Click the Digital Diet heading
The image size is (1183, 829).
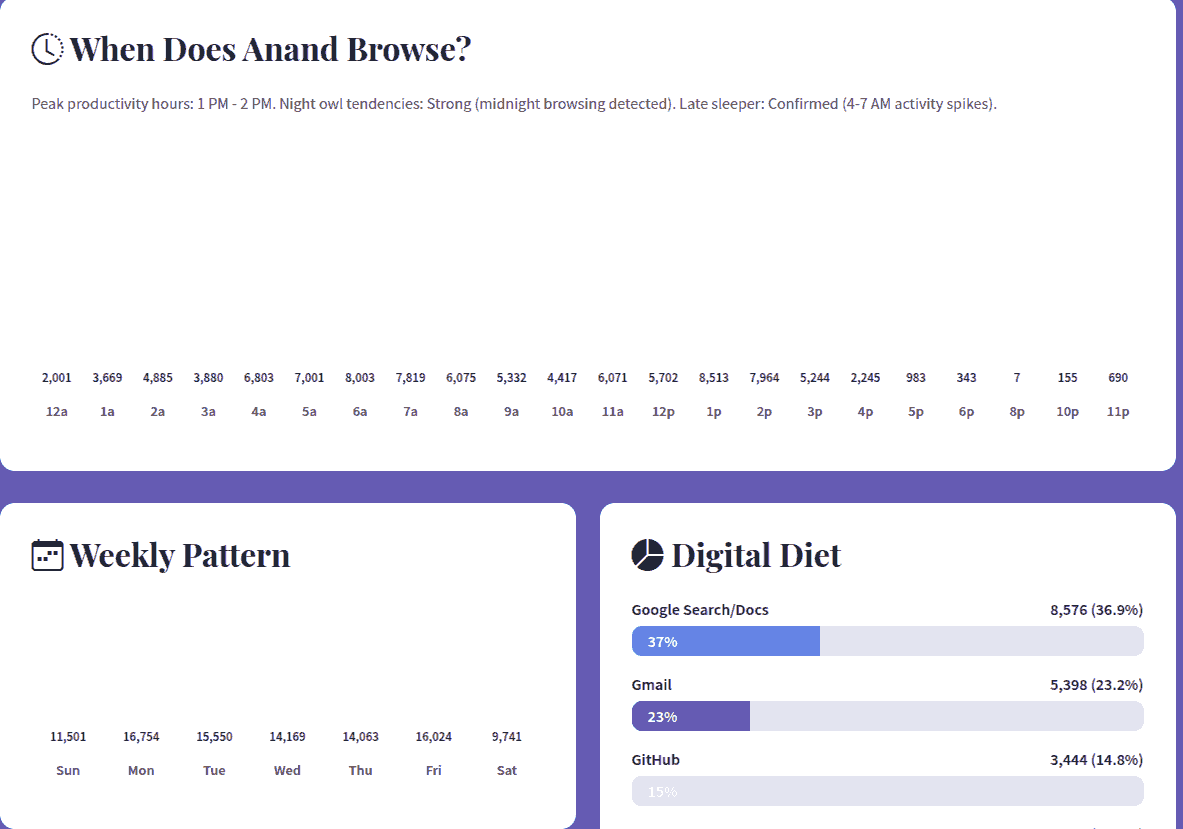[x=756, y=555]
